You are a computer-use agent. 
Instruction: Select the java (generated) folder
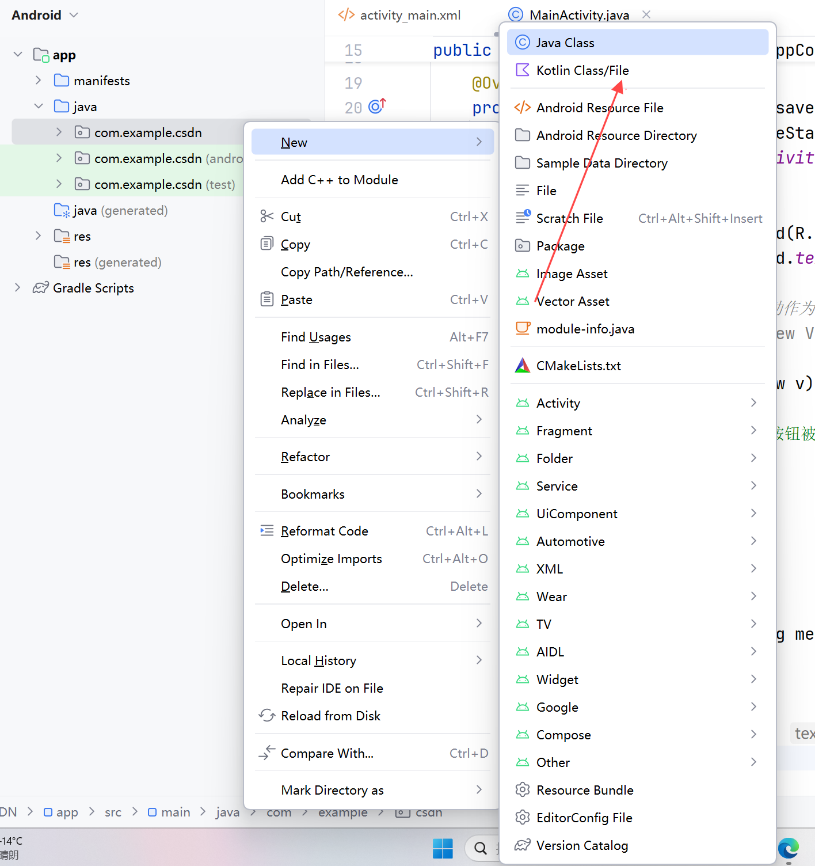click(x=110, y=210)
